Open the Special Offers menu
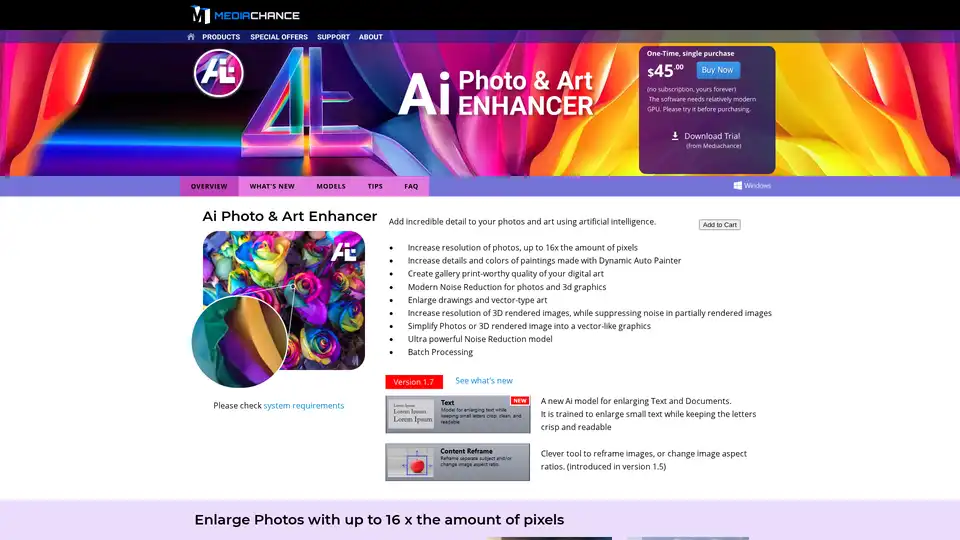The height and width of the screenshot is (540, 960). [279, 37]
